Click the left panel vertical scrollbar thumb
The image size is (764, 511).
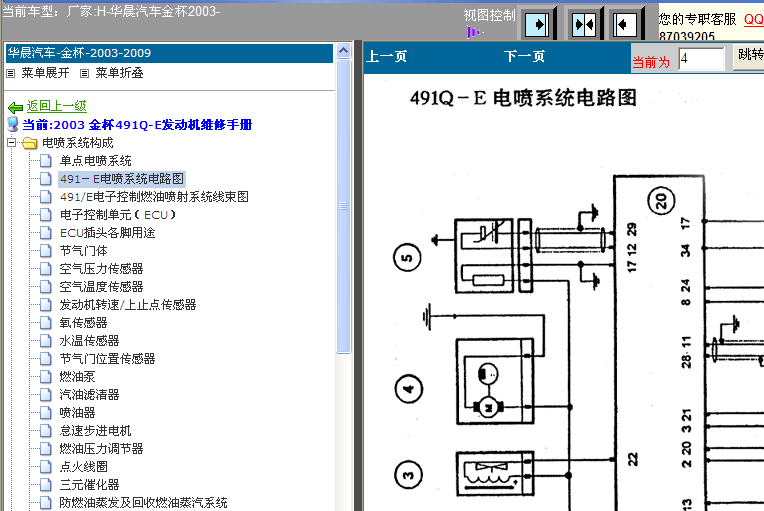(343, 206)
